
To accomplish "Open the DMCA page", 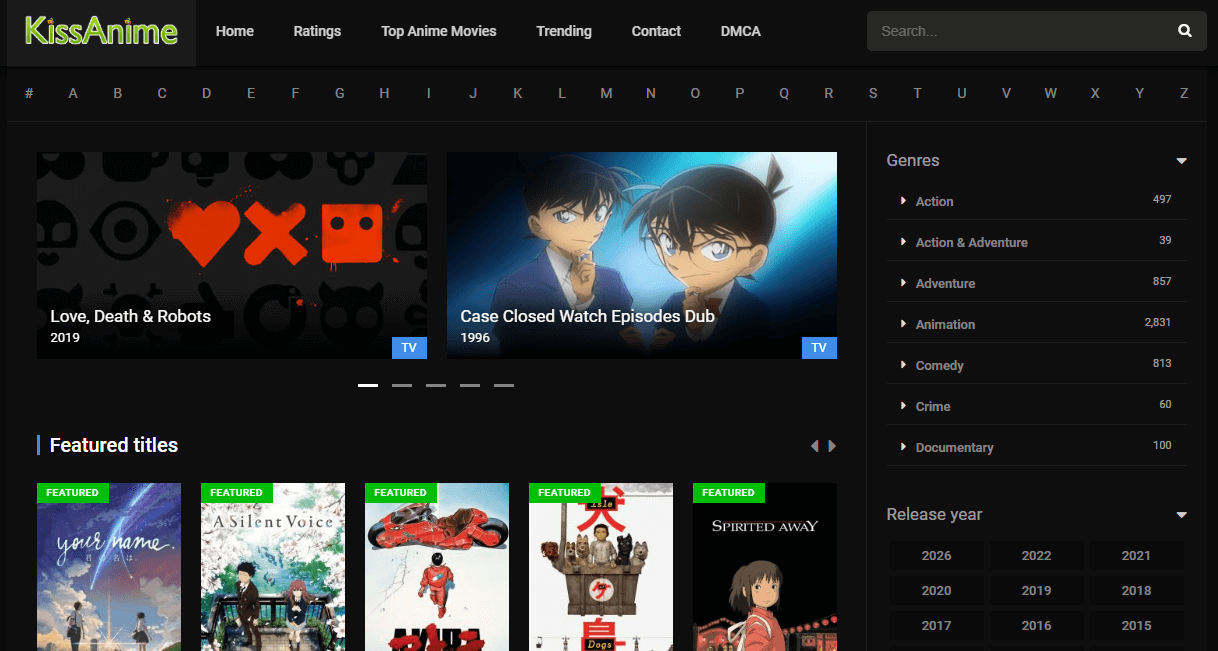I will 741,31.
